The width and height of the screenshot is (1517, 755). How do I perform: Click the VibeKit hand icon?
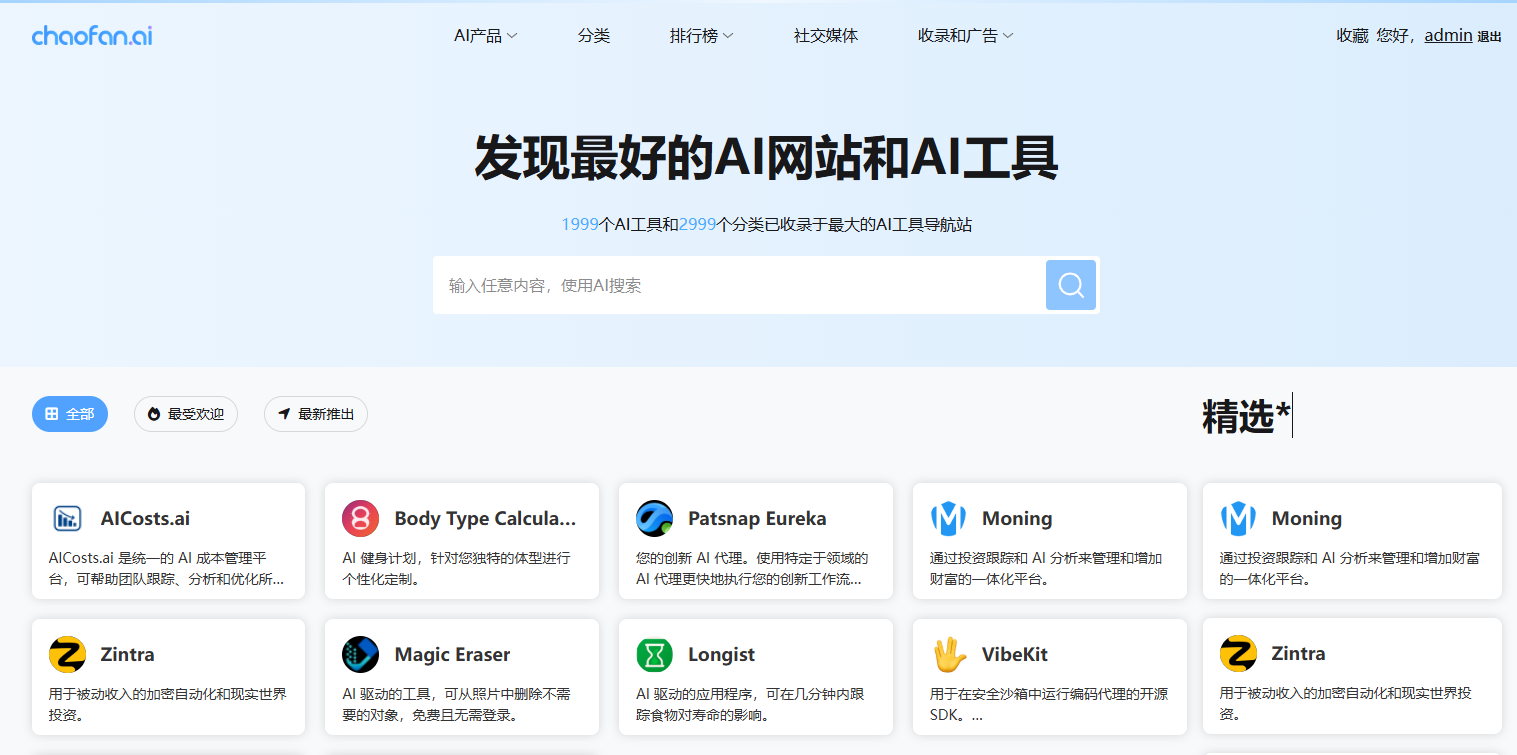pos(948,654)
